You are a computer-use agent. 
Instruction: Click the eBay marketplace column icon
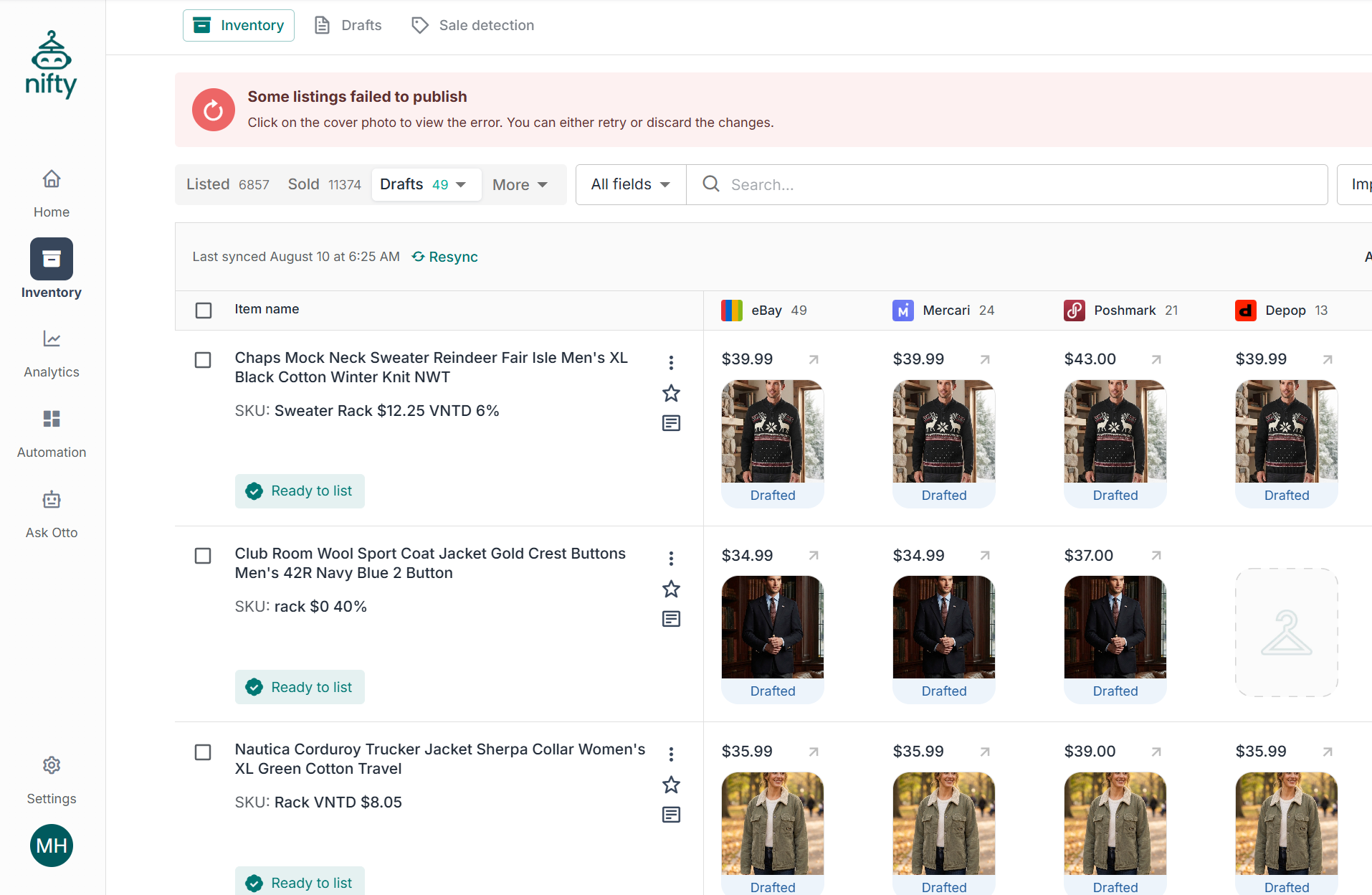(732, 311)
